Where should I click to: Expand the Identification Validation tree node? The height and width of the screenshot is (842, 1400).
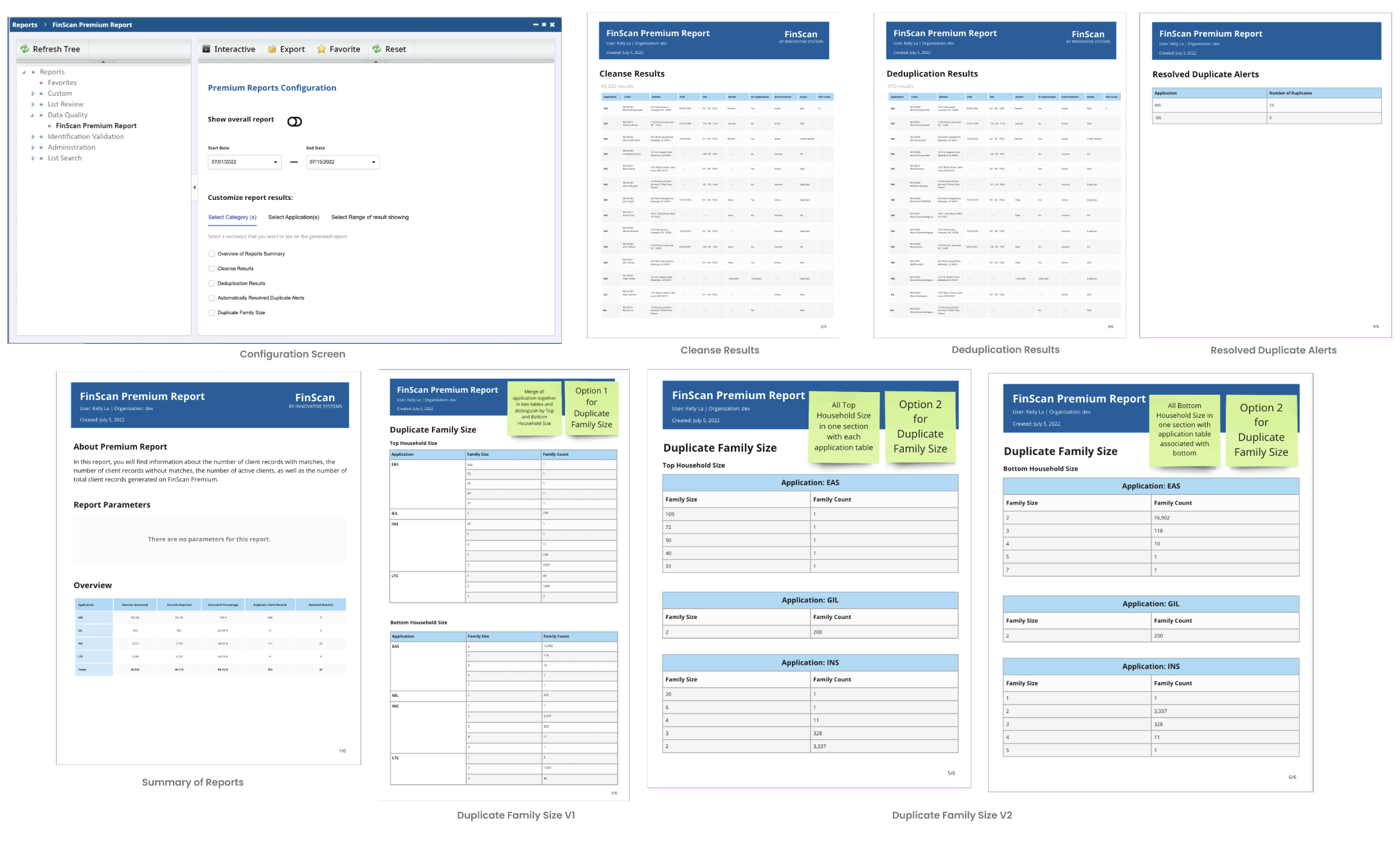[x=33, y=137]
